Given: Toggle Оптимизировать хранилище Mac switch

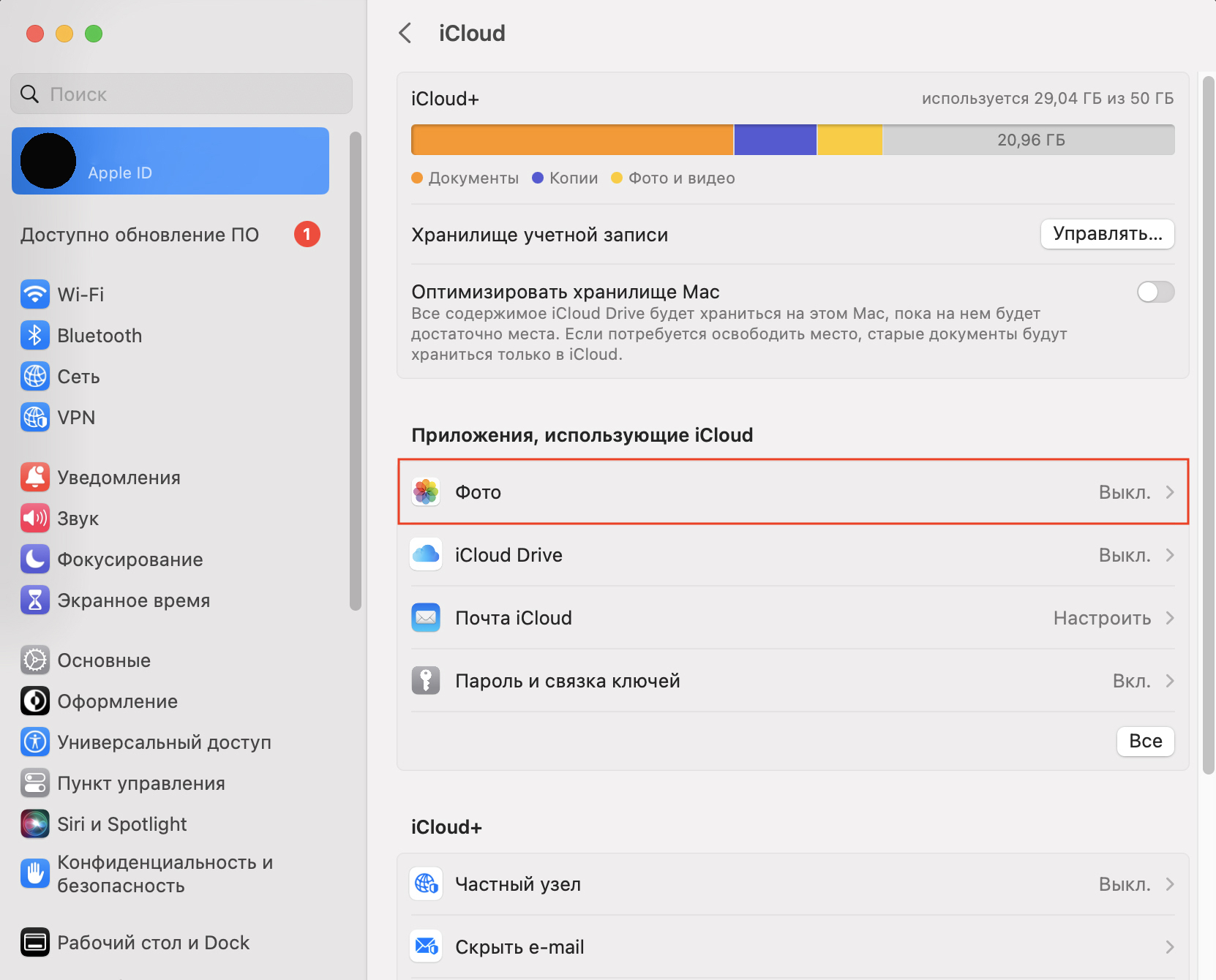Looking at the screenshot, I should coord(1155,292).
